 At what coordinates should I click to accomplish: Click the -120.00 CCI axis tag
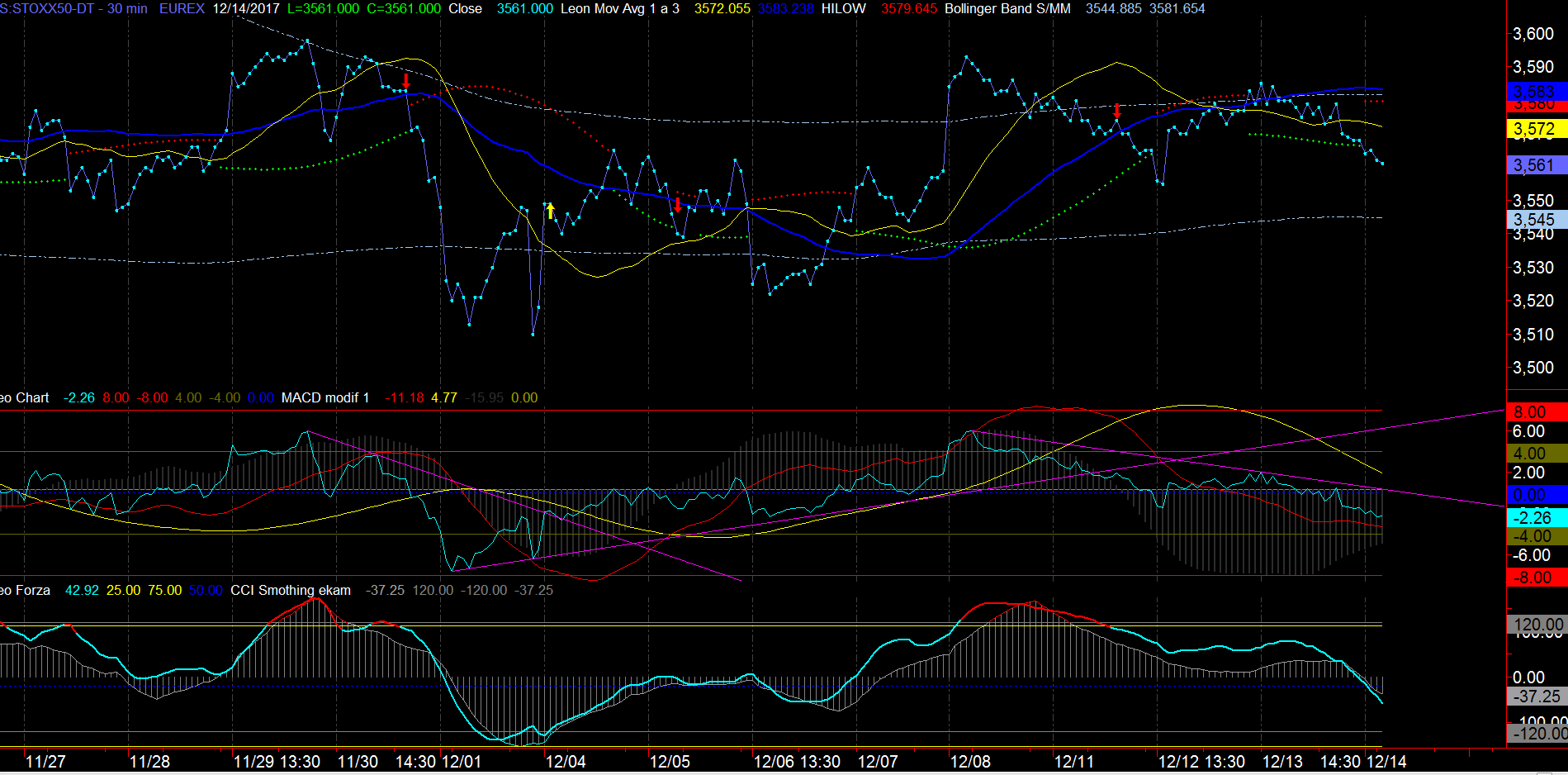(1537, 733)
